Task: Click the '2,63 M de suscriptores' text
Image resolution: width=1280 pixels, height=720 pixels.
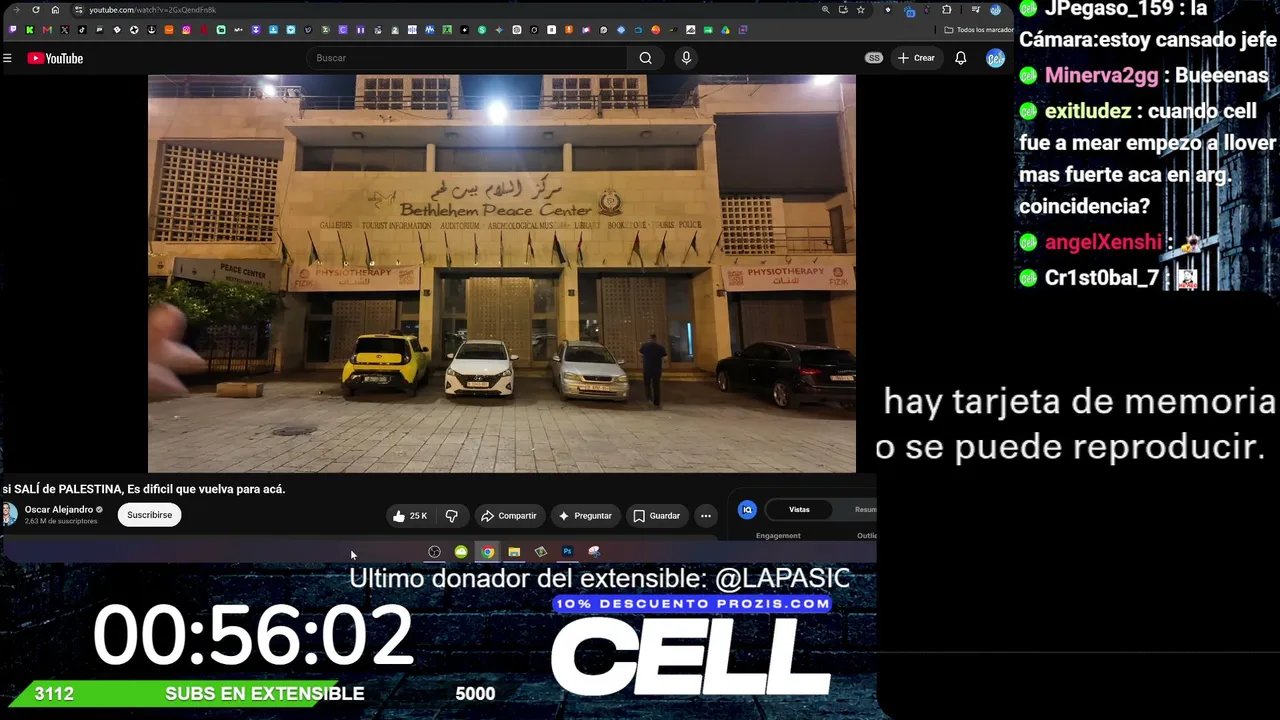Action: [61, 522]
